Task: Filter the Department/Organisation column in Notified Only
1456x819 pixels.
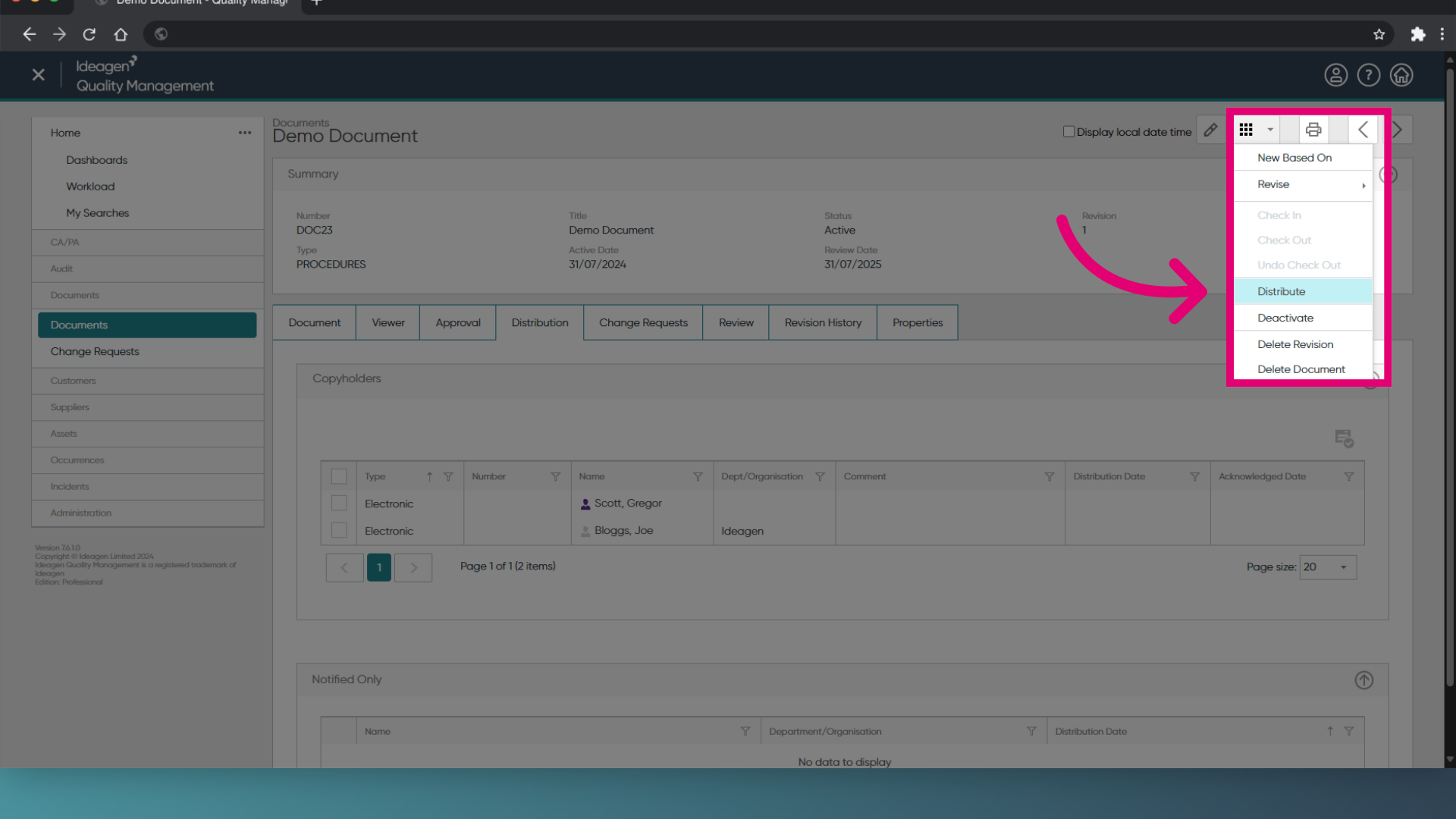Action: (x=1031, y=732)
